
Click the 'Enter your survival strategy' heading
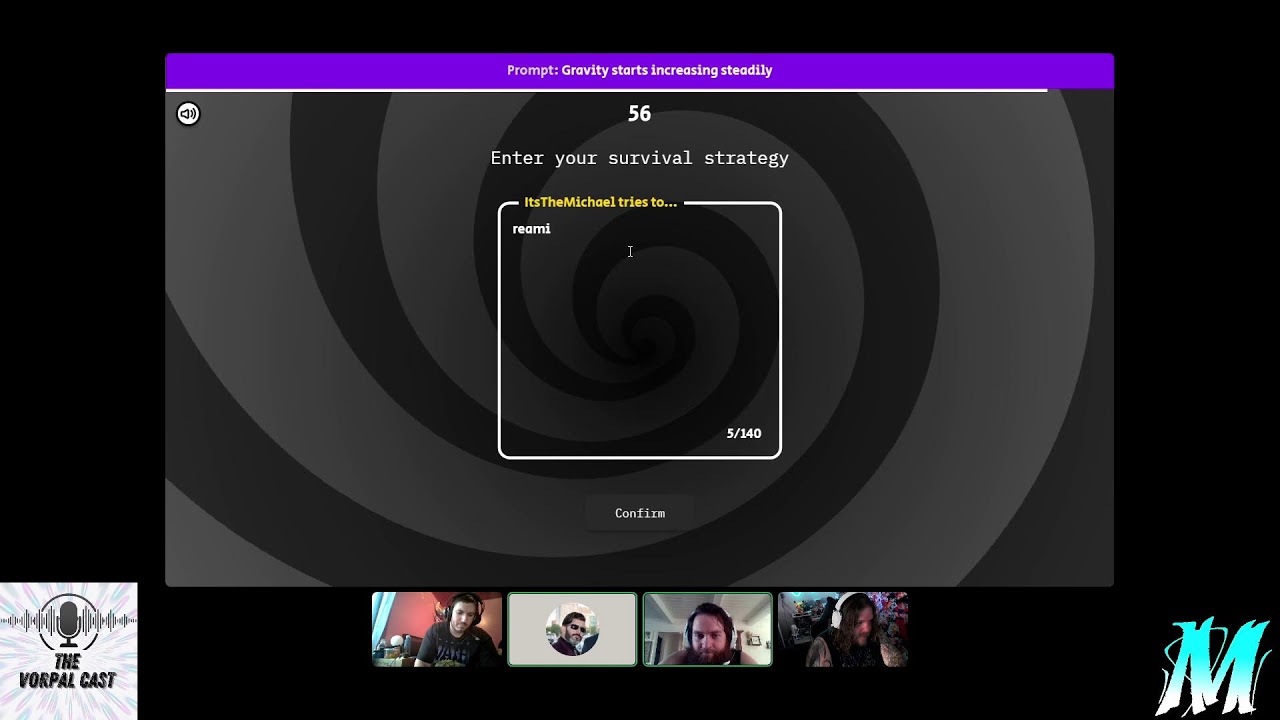point(640,158)
